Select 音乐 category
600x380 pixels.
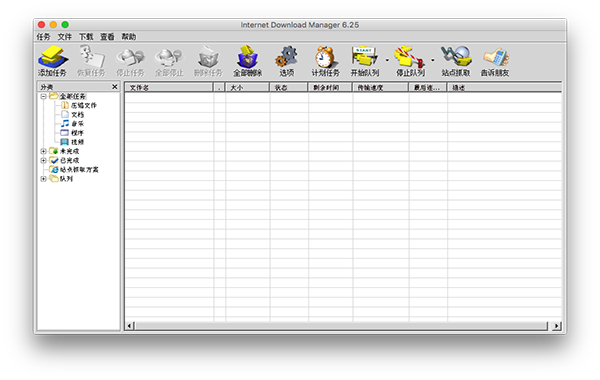[x=72, y=124]
